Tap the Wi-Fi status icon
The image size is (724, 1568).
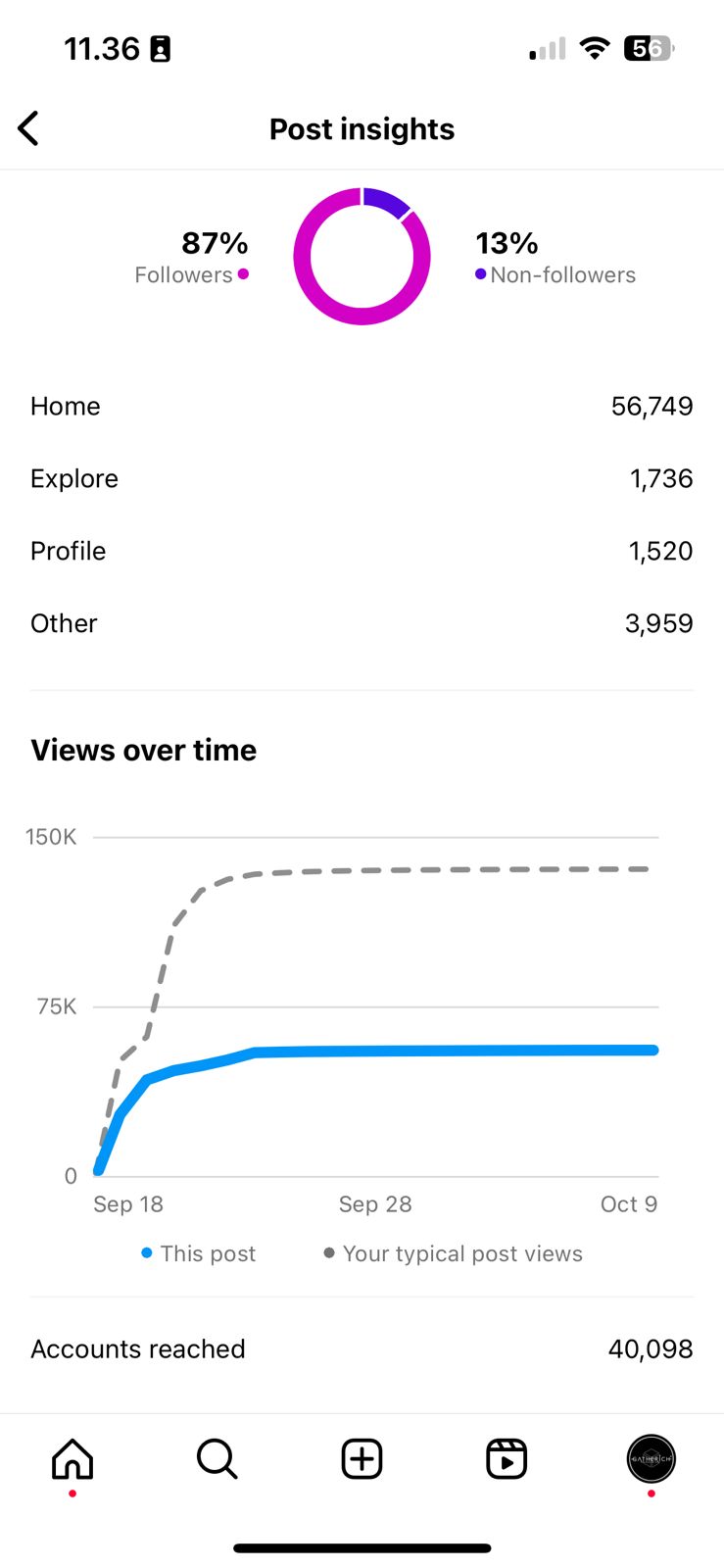pos(594,48)
